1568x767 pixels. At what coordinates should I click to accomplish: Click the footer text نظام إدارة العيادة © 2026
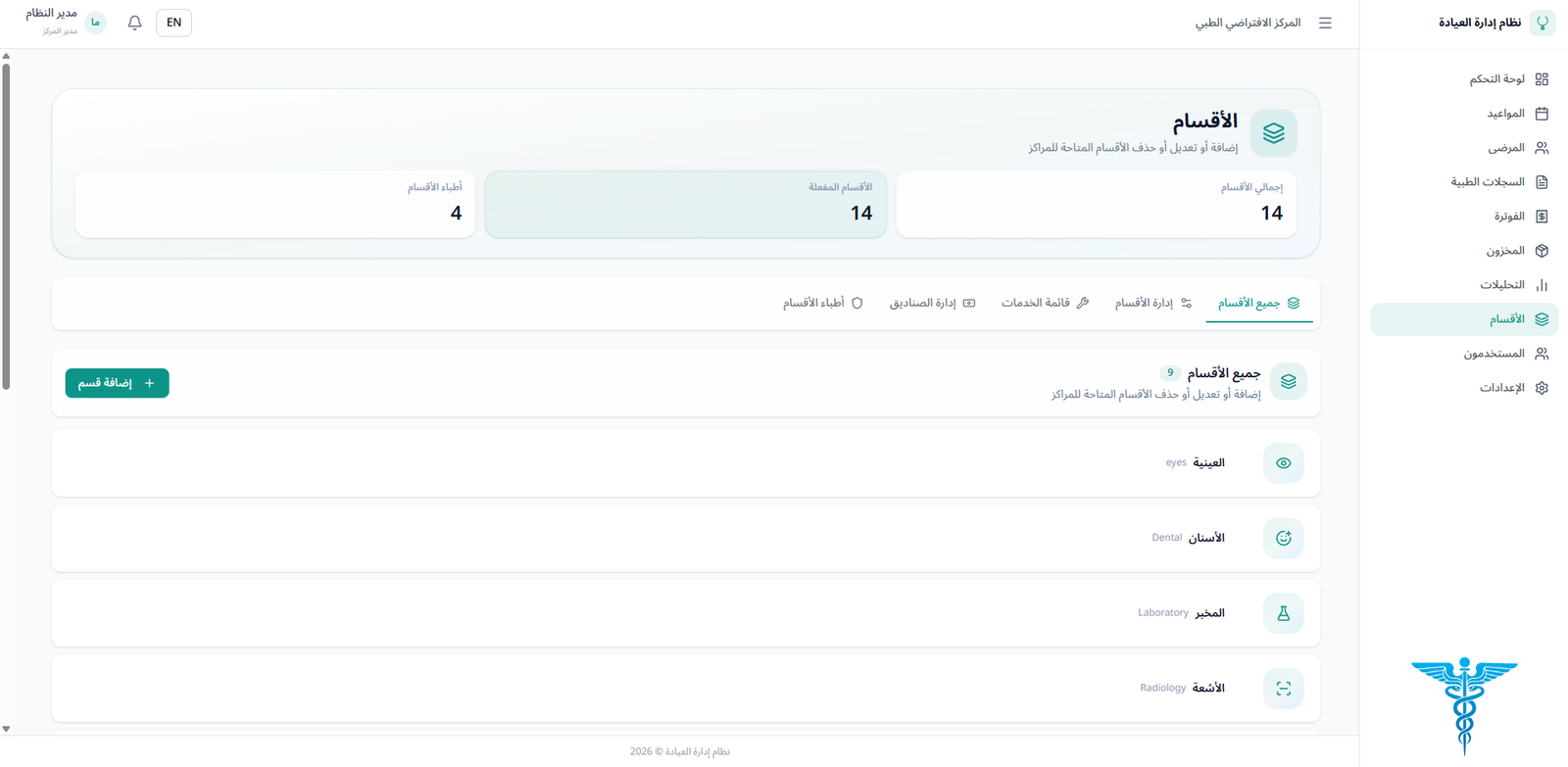pos(679,751)
